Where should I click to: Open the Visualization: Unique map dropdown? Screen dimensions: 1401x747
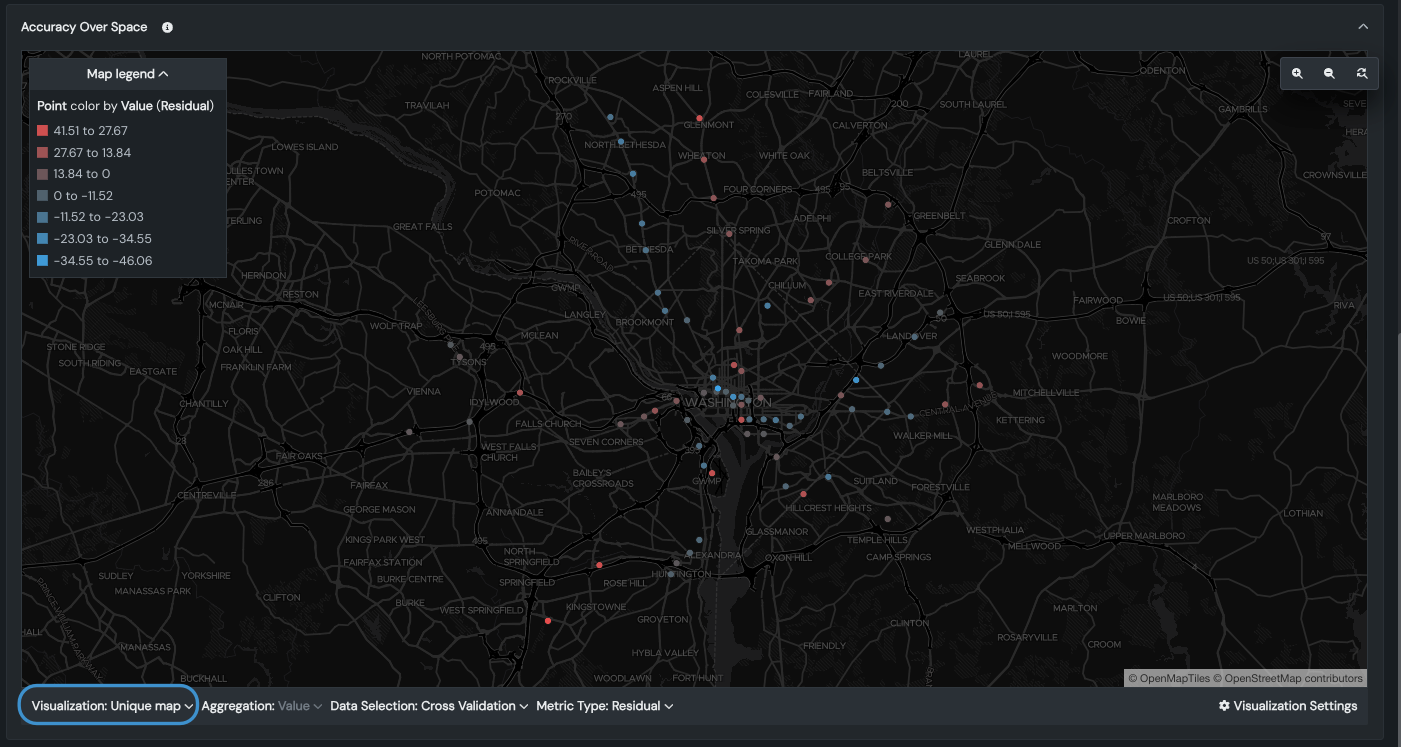pos(108,706)
